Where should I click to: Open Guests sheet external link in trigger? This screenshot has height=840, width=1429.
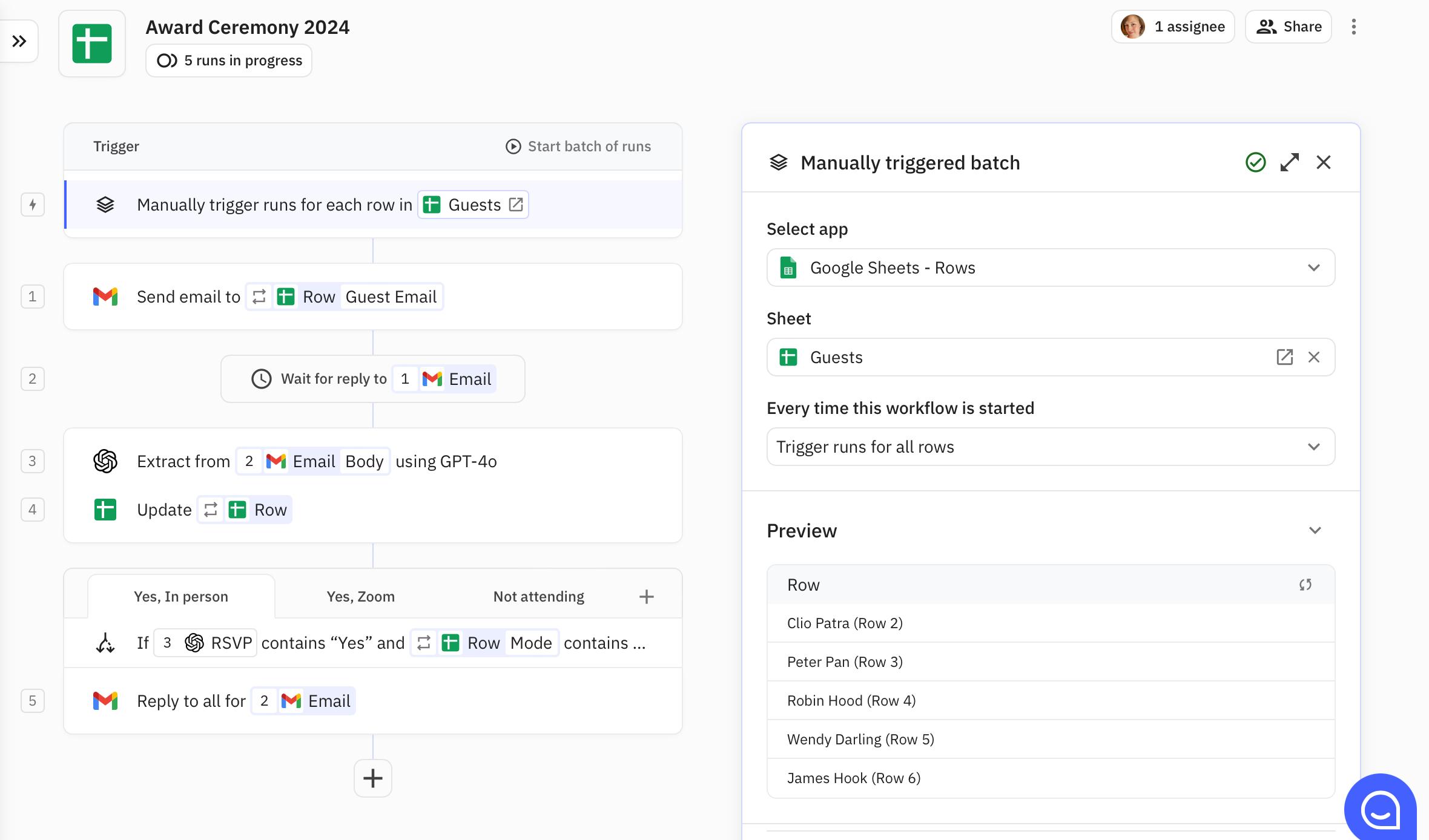tap(516, 205)
